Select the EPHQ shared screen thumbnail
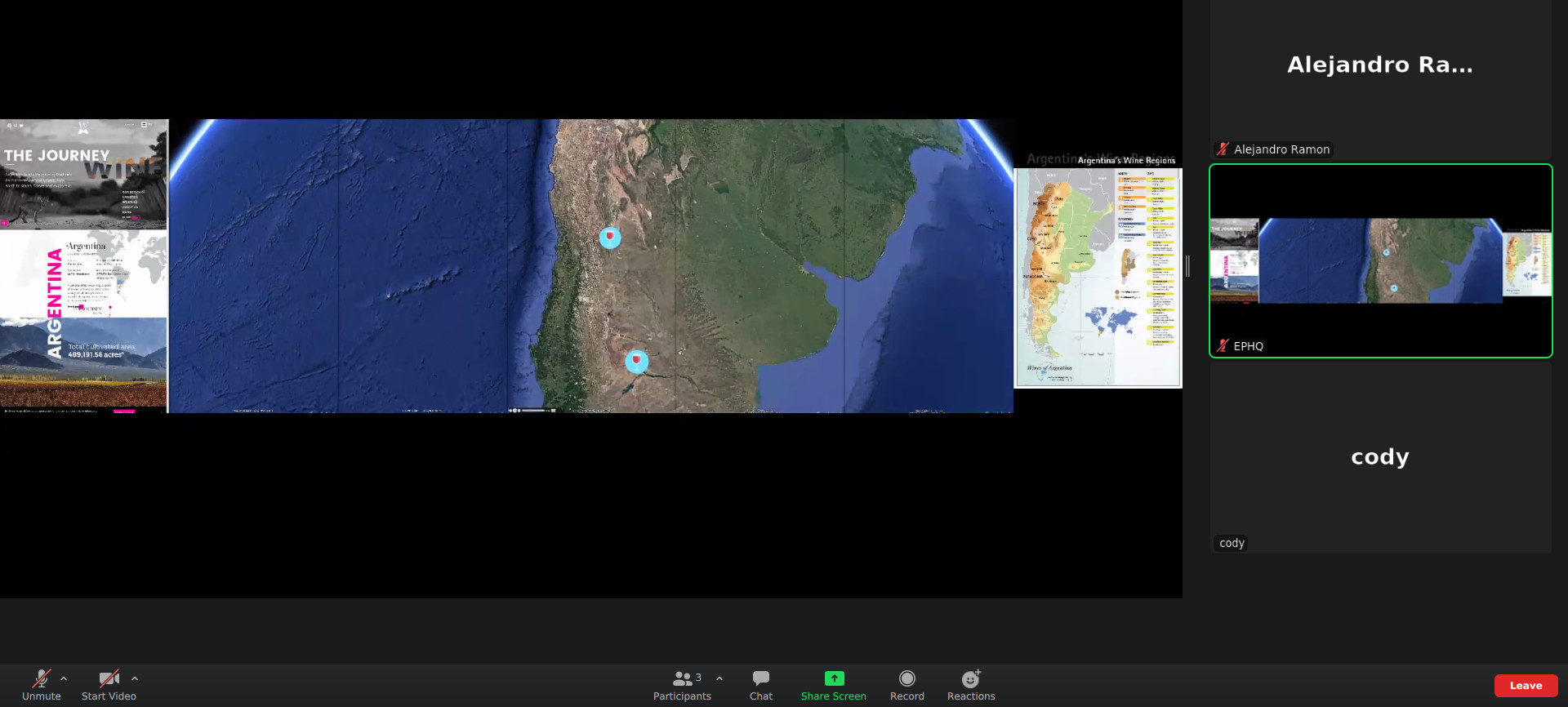Viewport: 1568px width, 707px height. [x=1380, y=261]
